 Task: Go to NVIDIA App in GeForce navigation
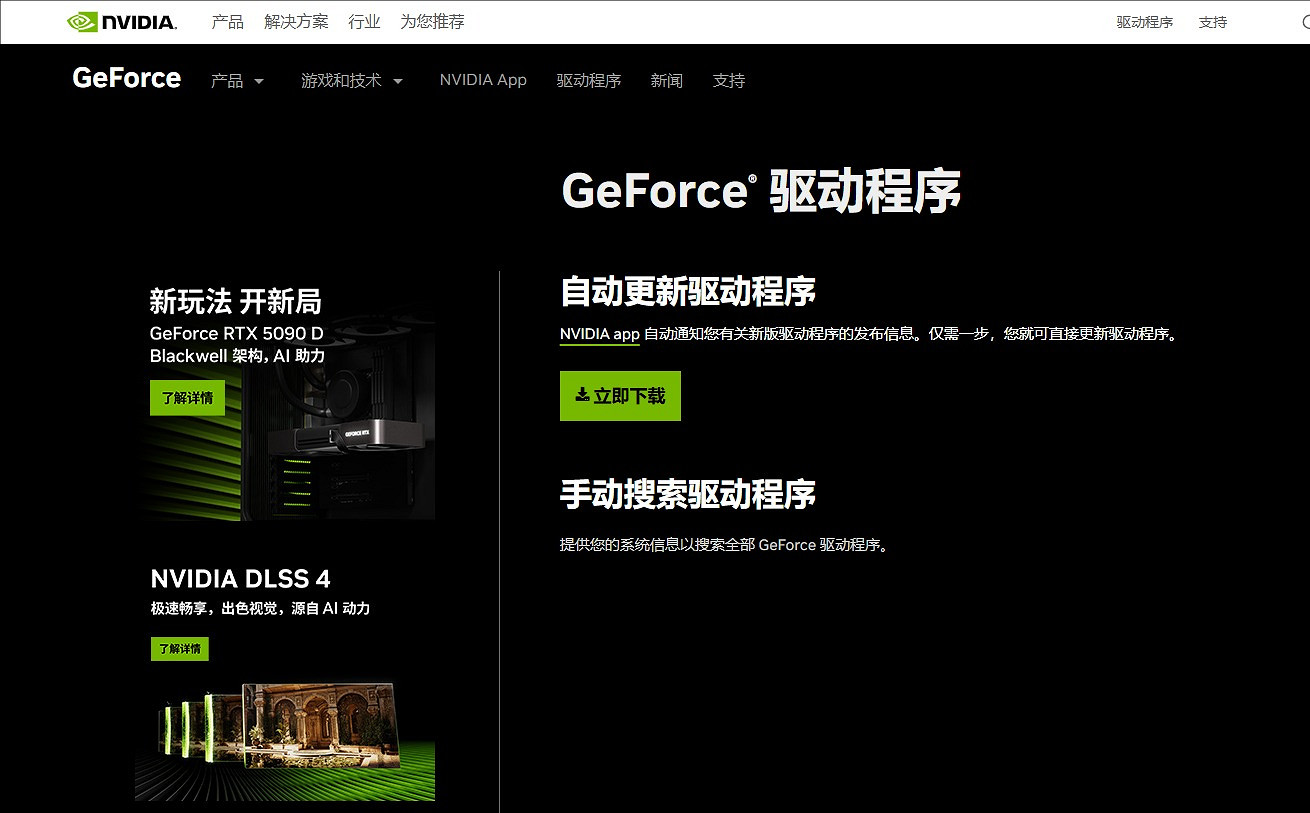483,80
